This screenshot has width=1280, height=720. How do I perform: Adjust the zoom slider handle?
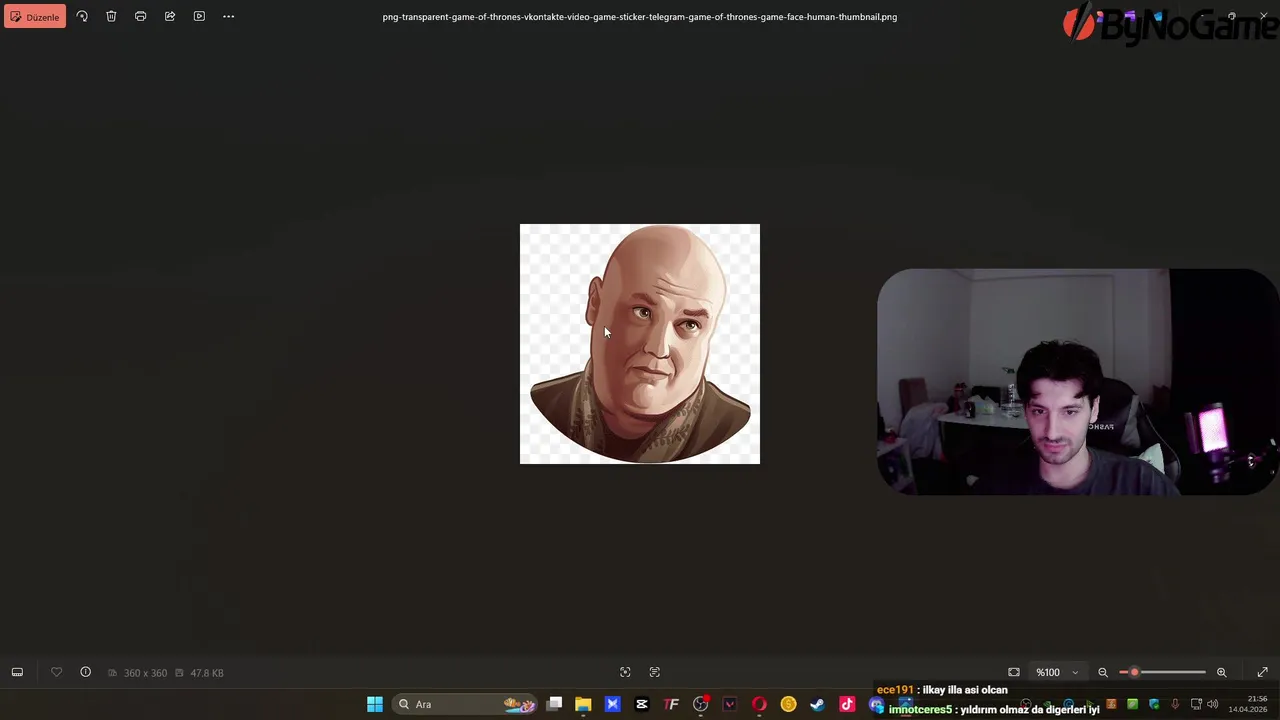(1134, 673)
